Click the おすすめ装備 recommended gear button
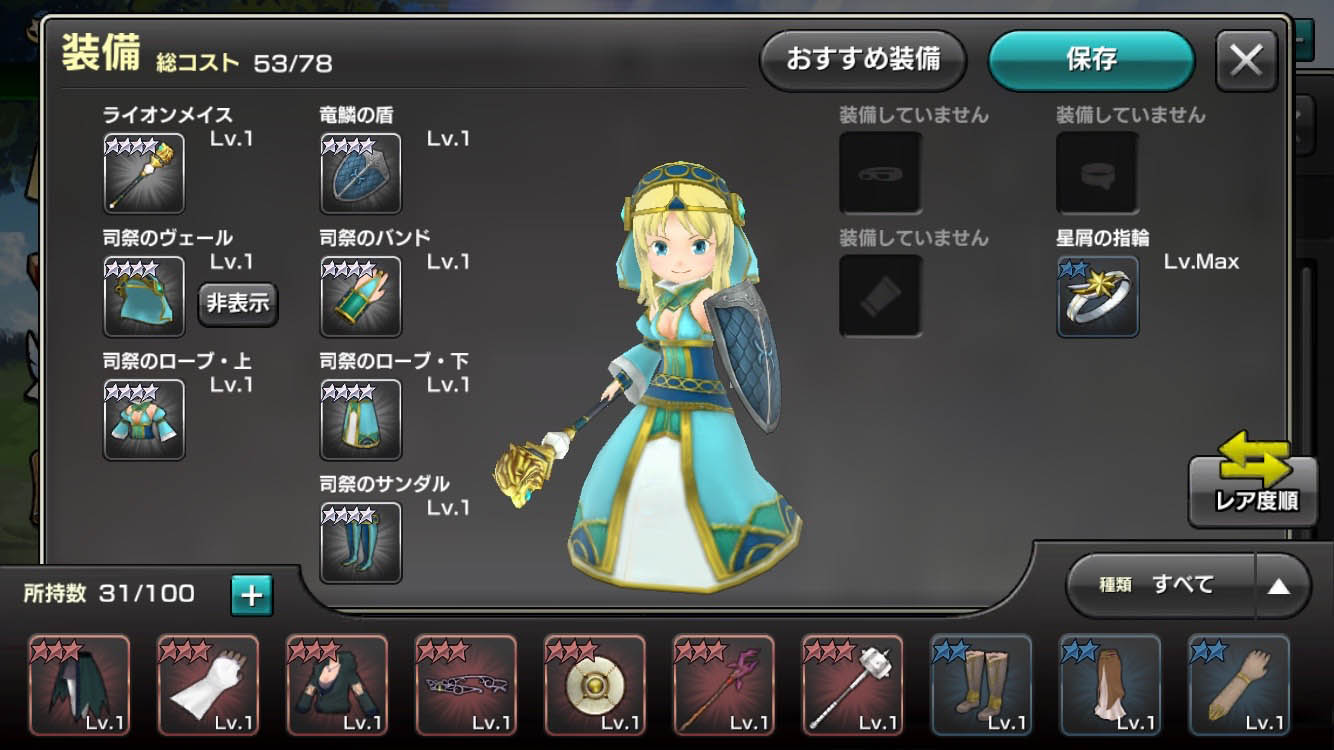This screenshot has width=1334, height=750. 863,60
